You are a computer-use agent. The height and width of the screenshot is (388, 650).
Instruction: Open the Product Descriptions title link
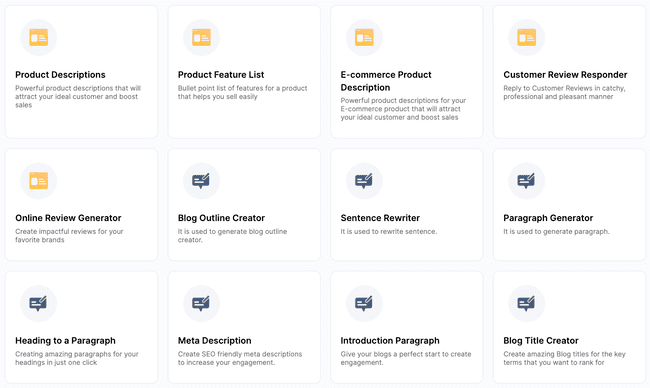tap(61, 75)
